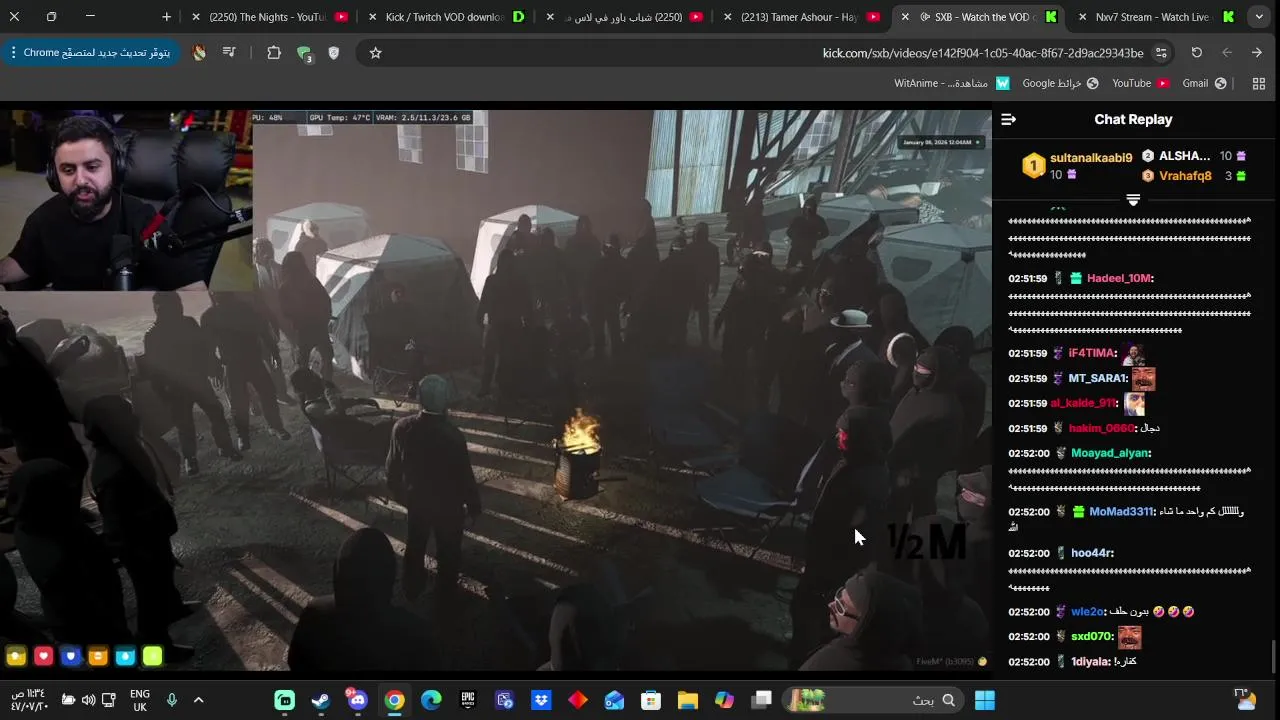Show hidden system tray icons
Screen dimensions: 1280x720
pyautogui.click(x=198, y=700)
